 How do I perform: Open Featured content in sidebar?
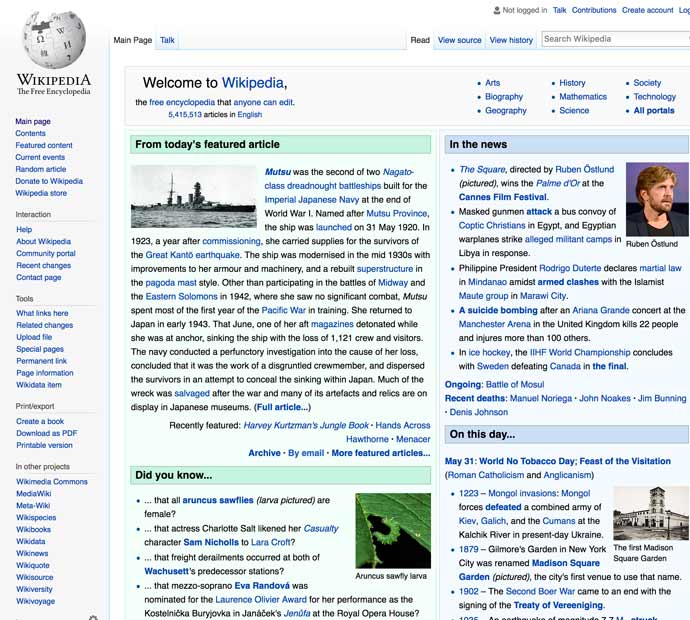click(x=44, y=145)
